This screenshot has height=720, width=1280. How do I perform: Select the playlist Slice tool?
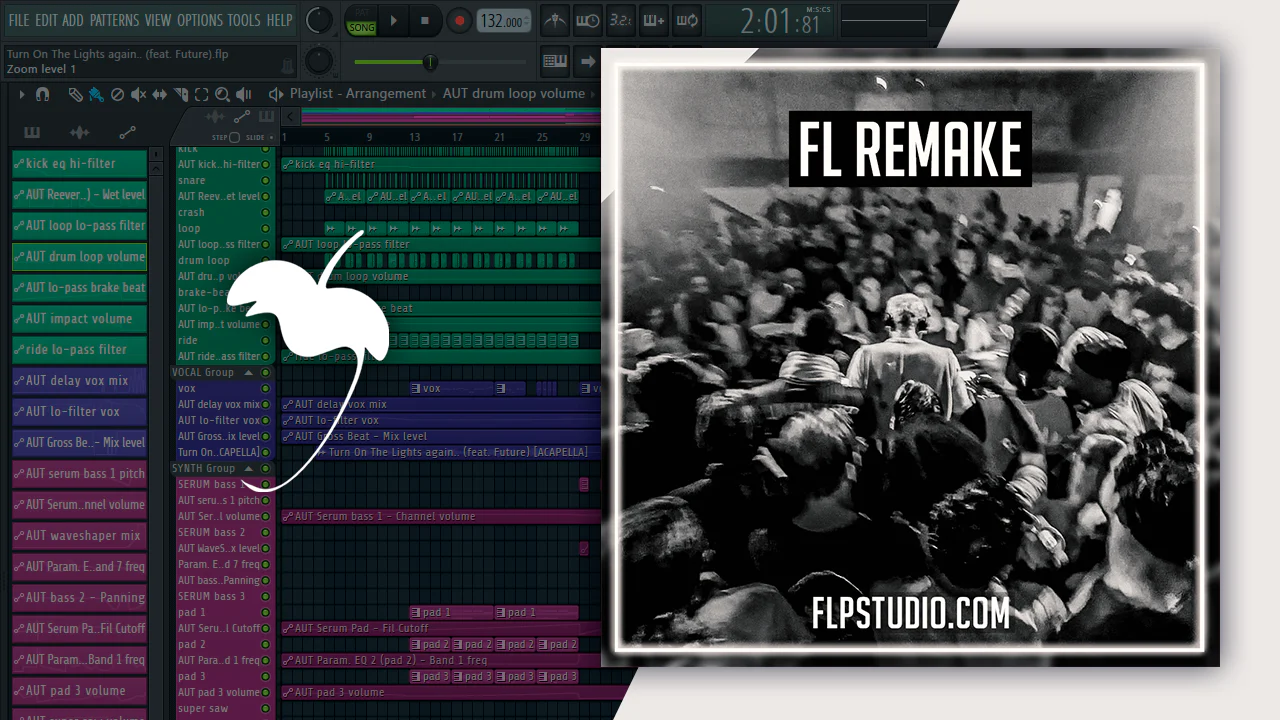pos(181,94)
